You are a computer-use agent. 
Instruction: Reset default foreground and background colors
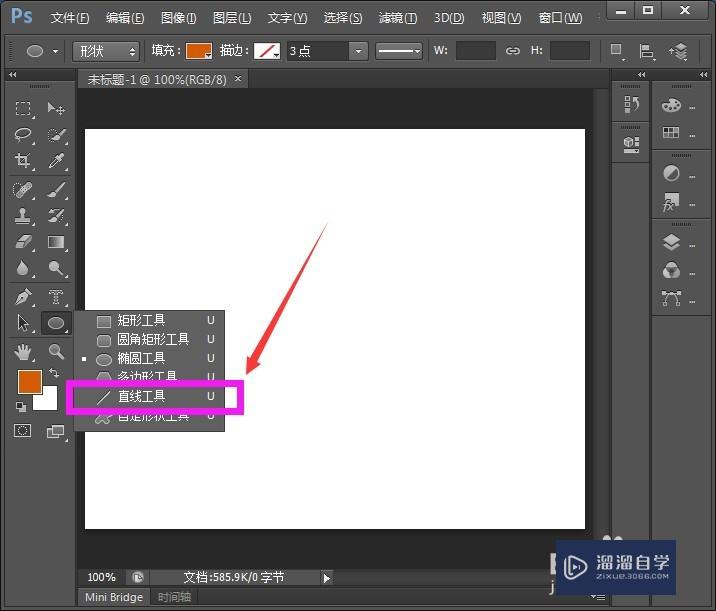coord(21,406)
